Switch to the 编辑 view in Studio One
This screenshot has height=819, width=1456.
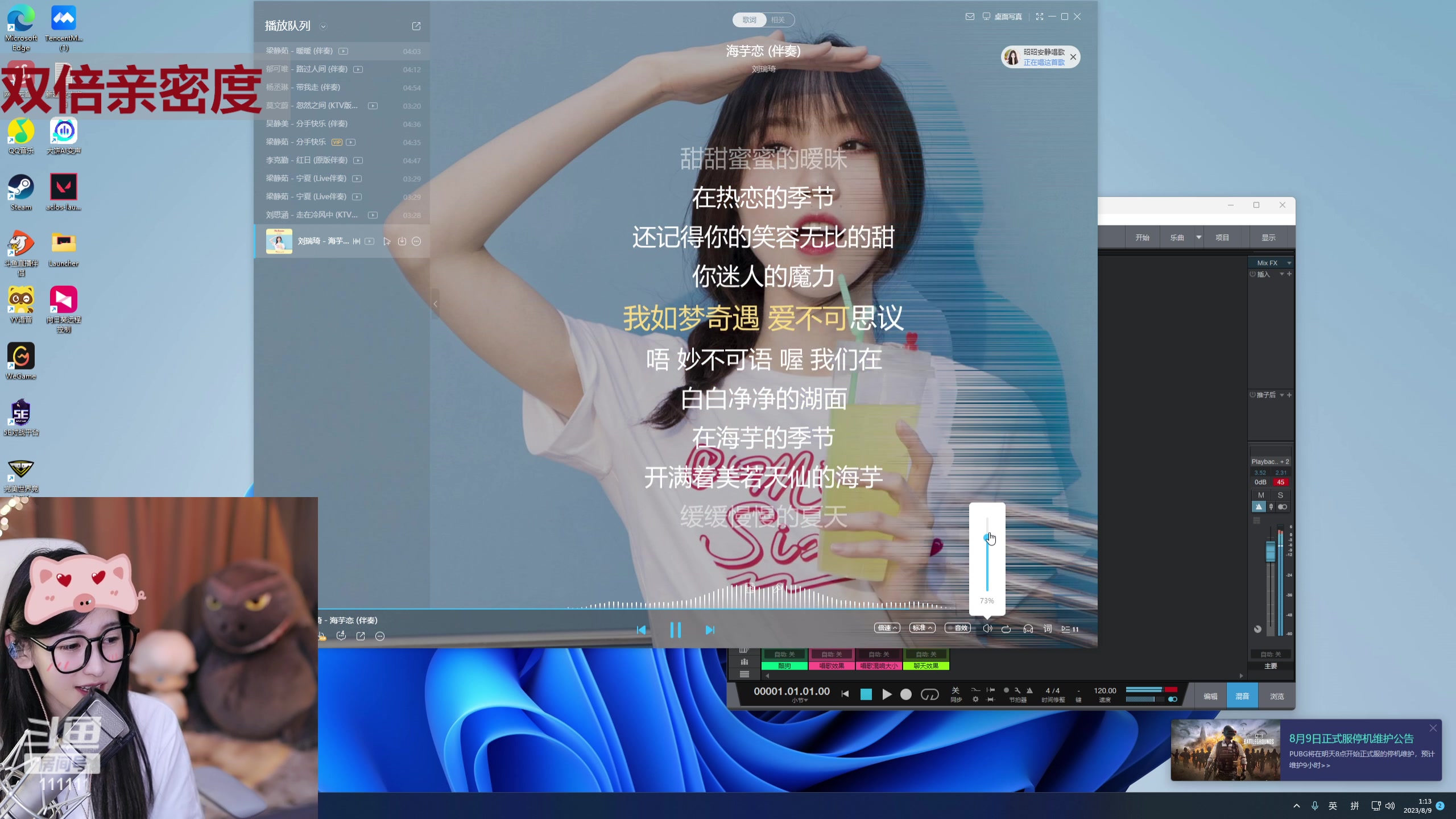1210,695
